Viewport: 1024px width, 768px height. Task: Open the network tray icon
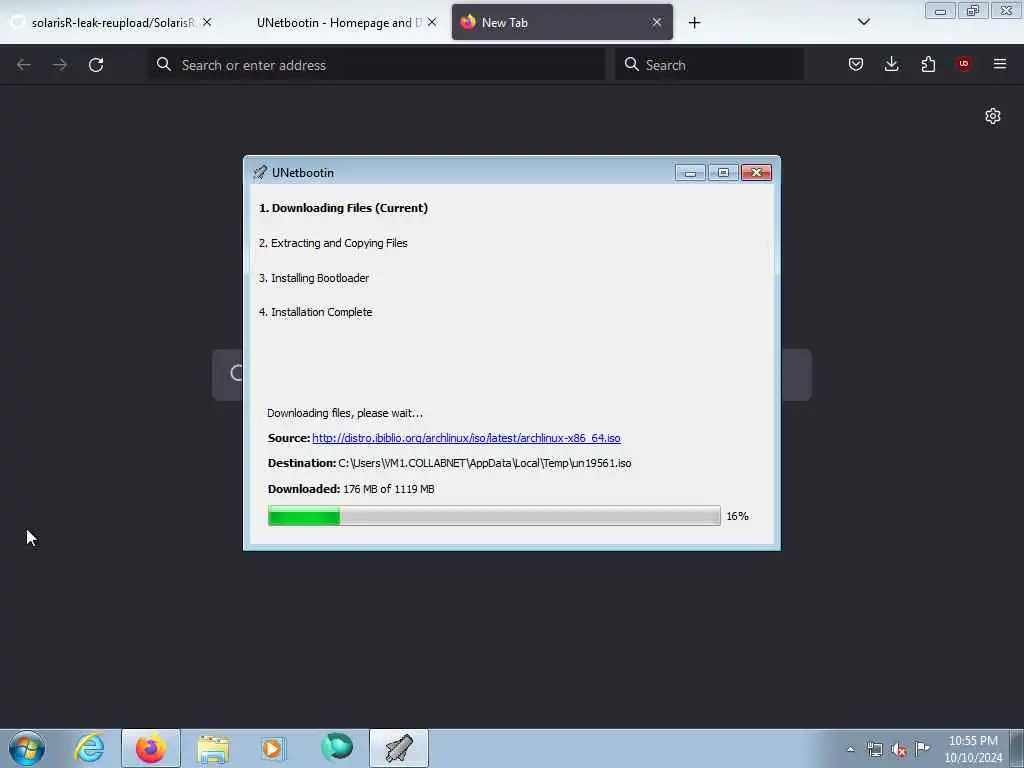pos(874,750)
